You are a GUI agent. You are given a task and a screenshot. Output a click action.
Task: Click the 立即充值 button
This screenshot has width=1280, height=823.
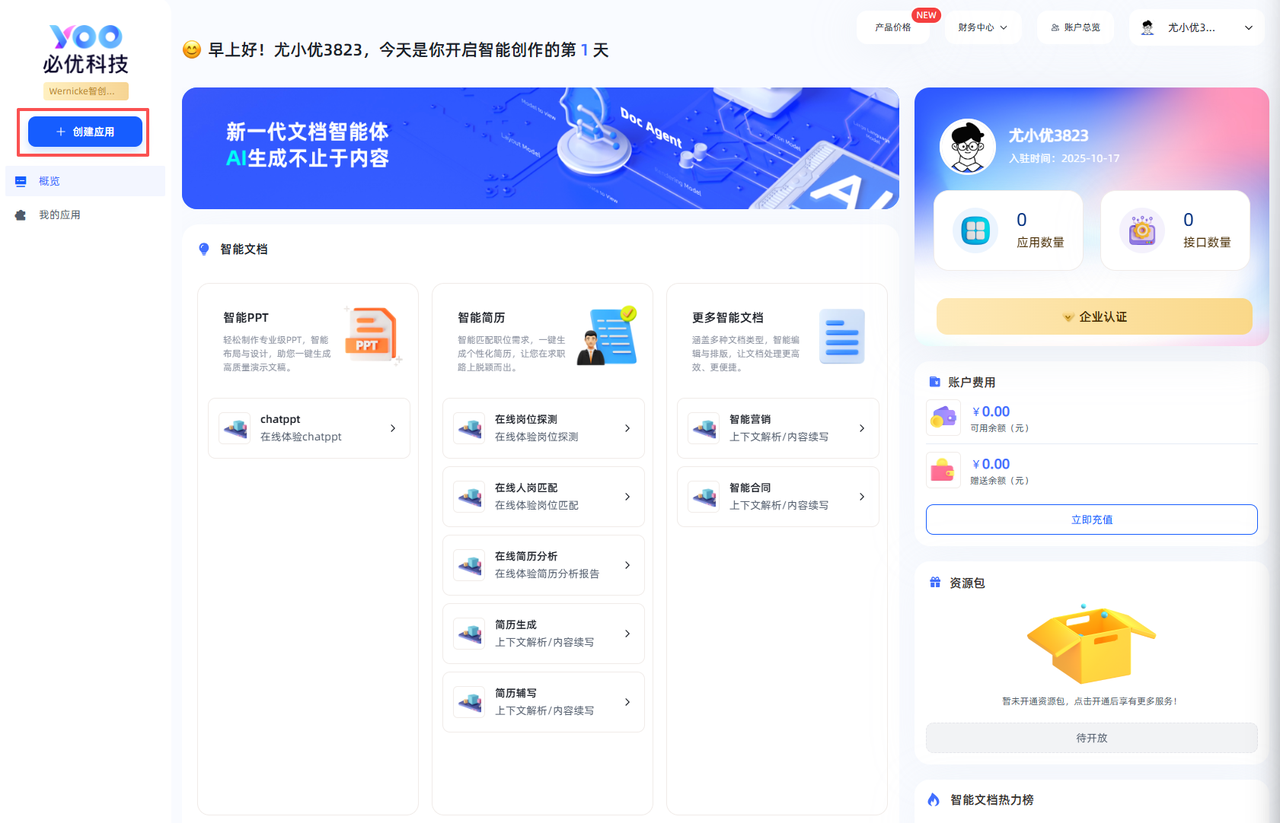(1091, 519)
